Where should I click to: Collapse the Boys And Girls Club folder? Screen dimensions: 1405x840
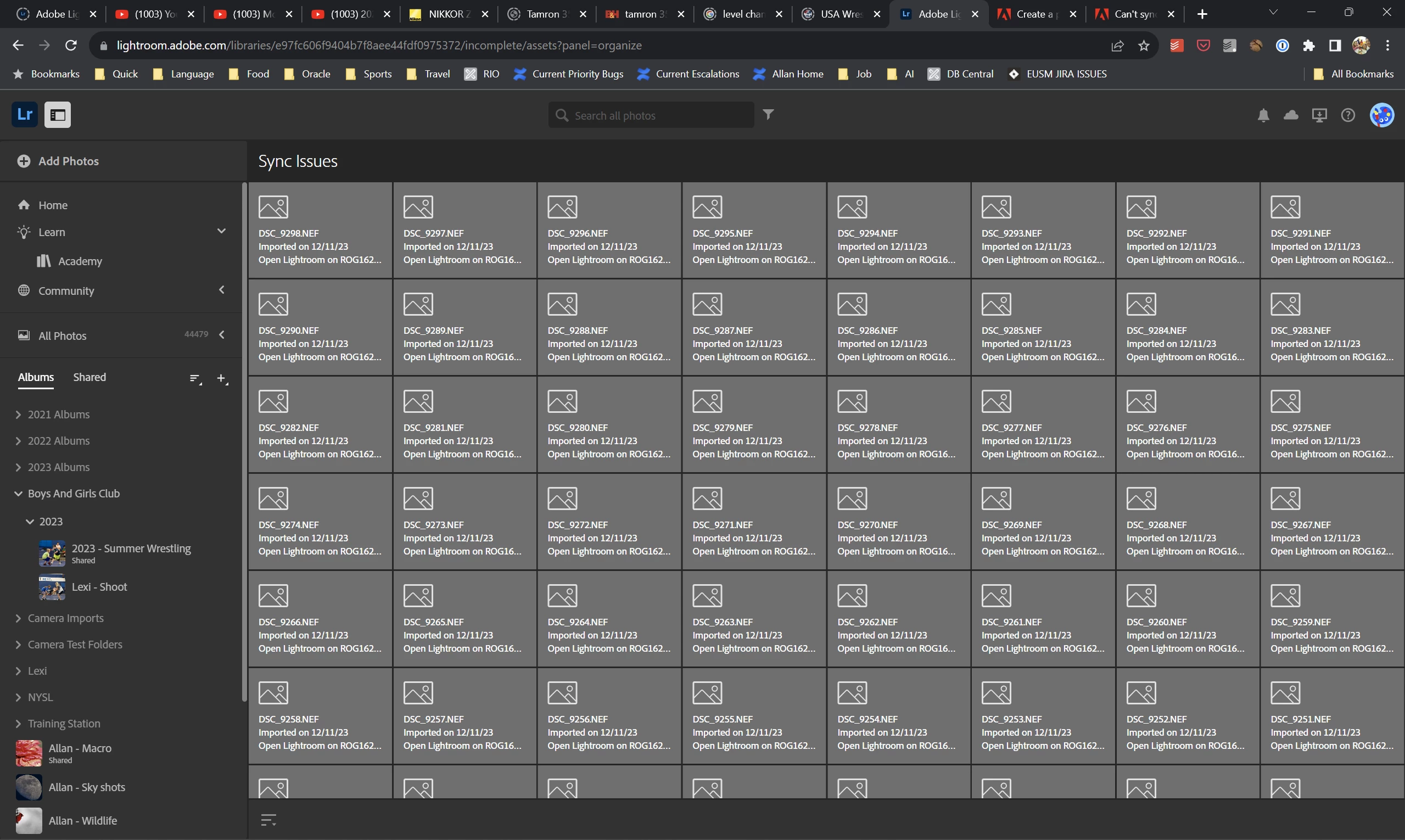coord(18,494)
